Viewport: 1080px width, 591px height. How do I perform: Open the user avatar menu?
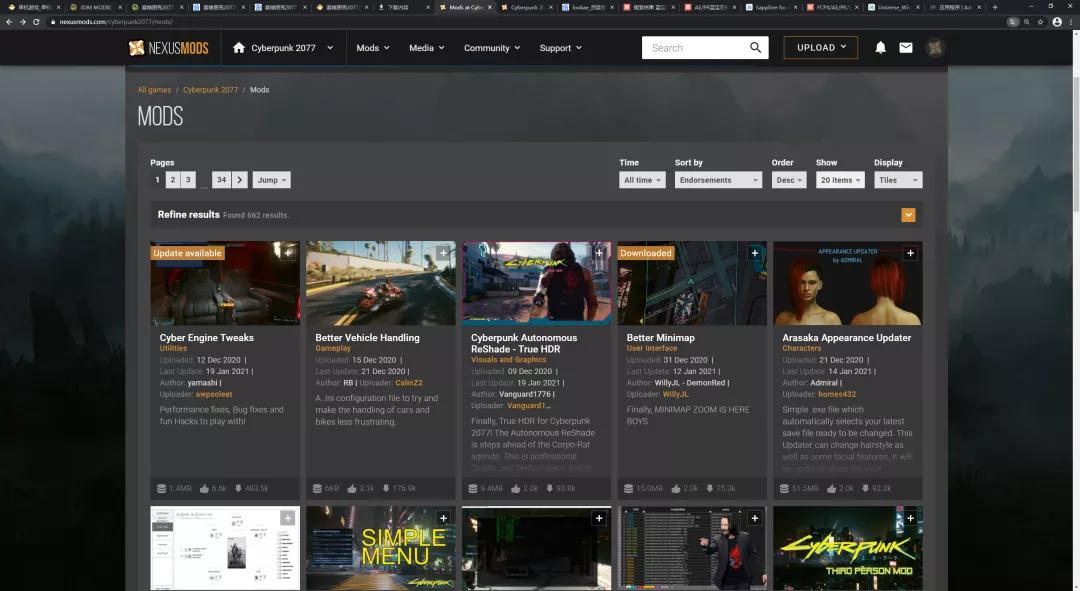pos(935,48)
